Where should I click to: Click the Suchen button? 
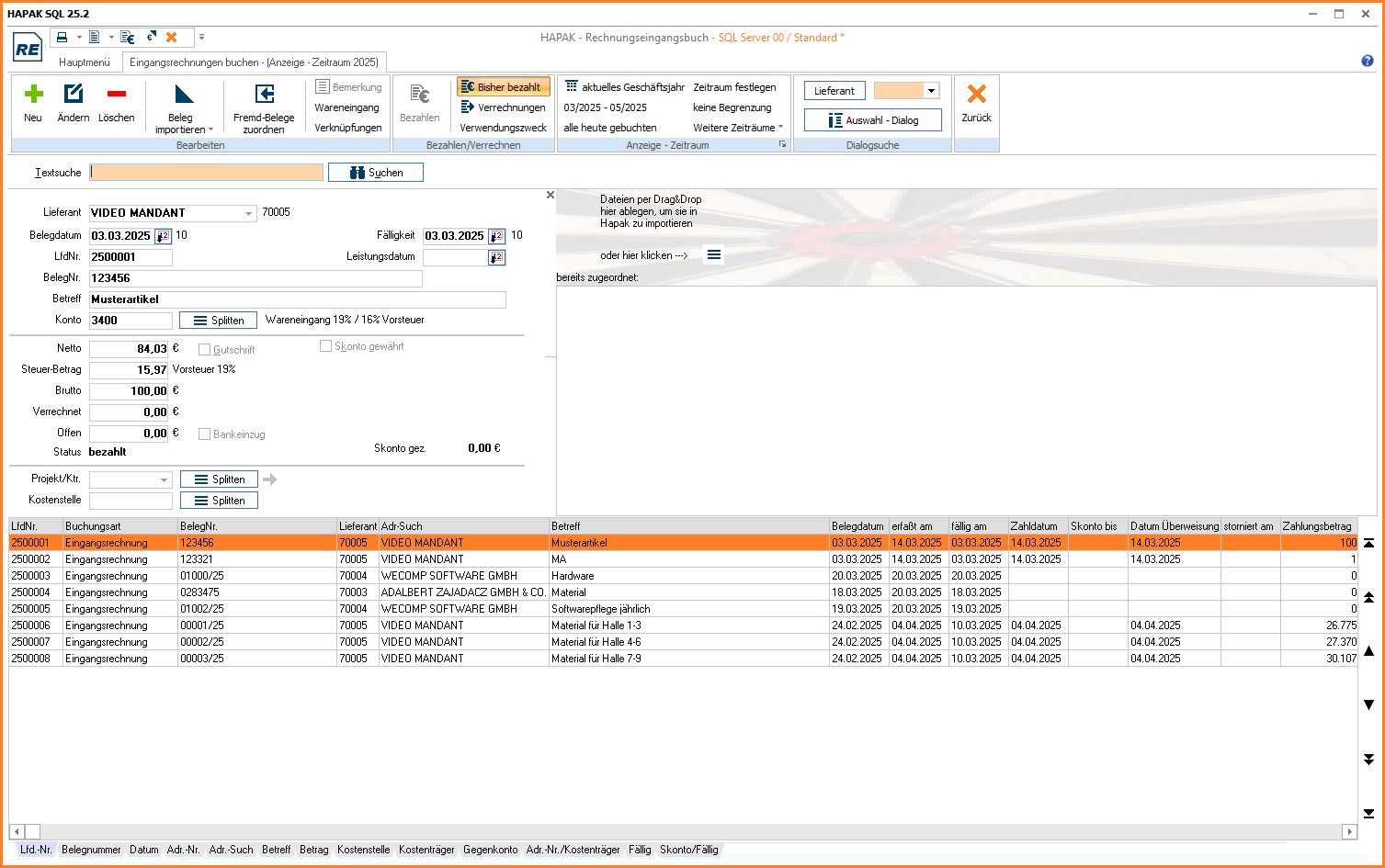coord(376,173)
